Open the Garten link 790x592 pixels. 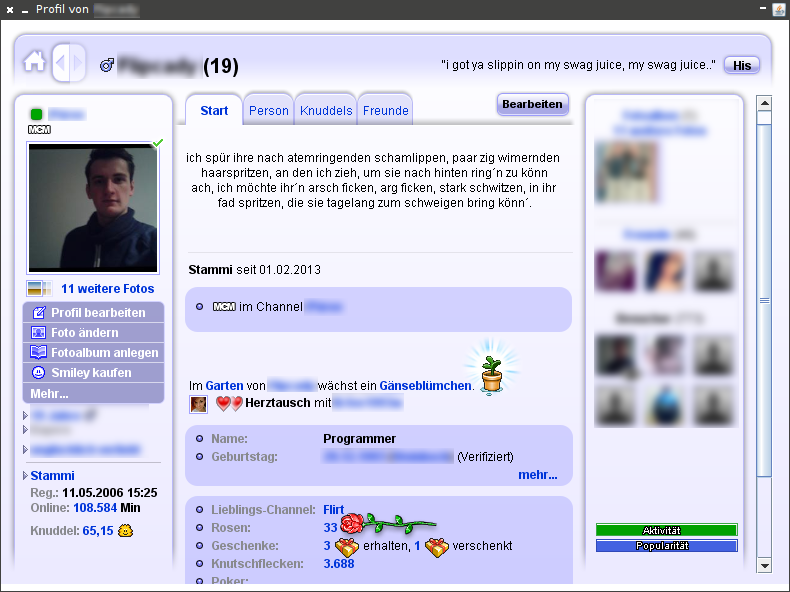(224, 386)
